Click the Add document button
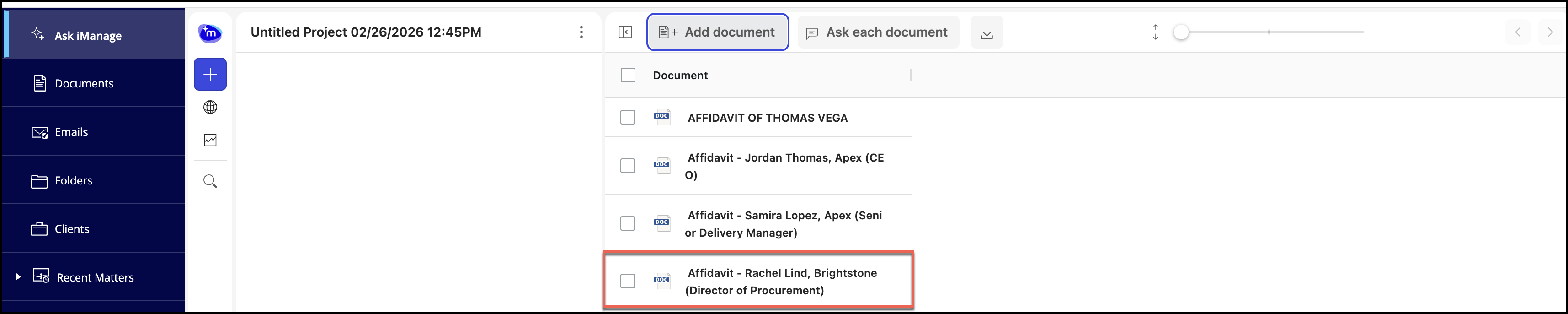The width and height of the screenshot is (1568, 314). 718,32
